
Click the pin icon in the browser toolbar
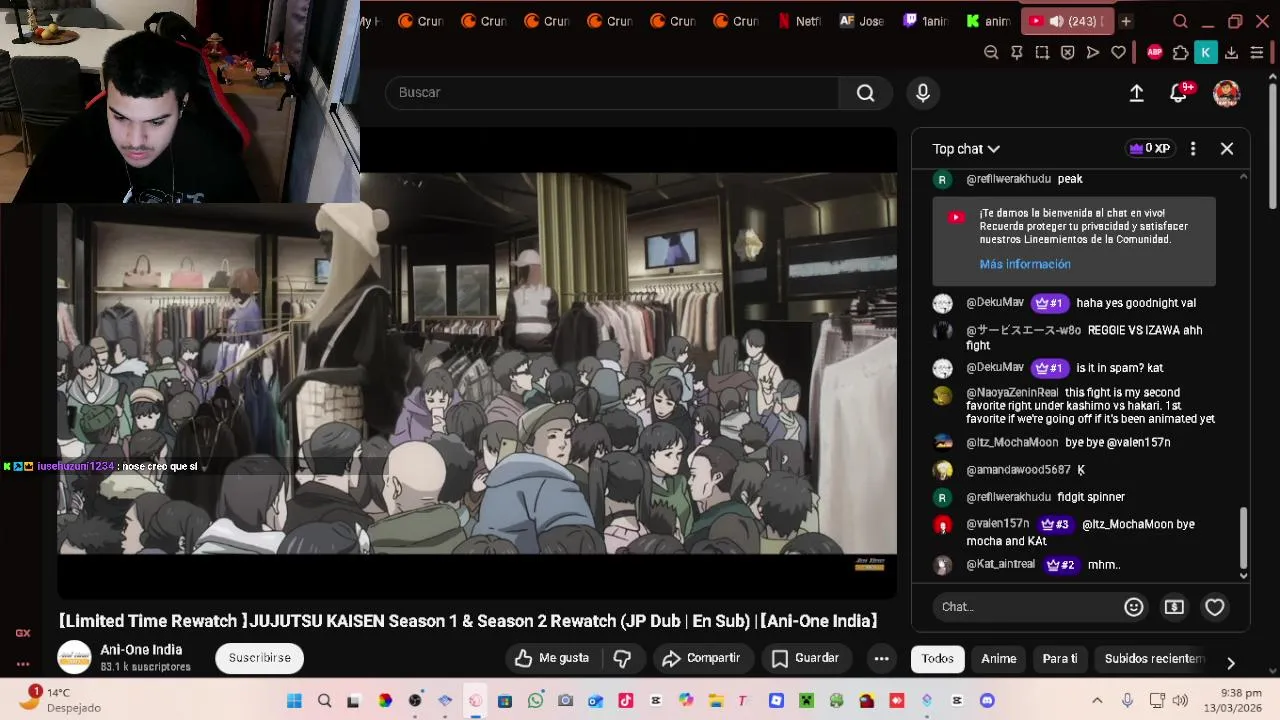click(1016, 53)
